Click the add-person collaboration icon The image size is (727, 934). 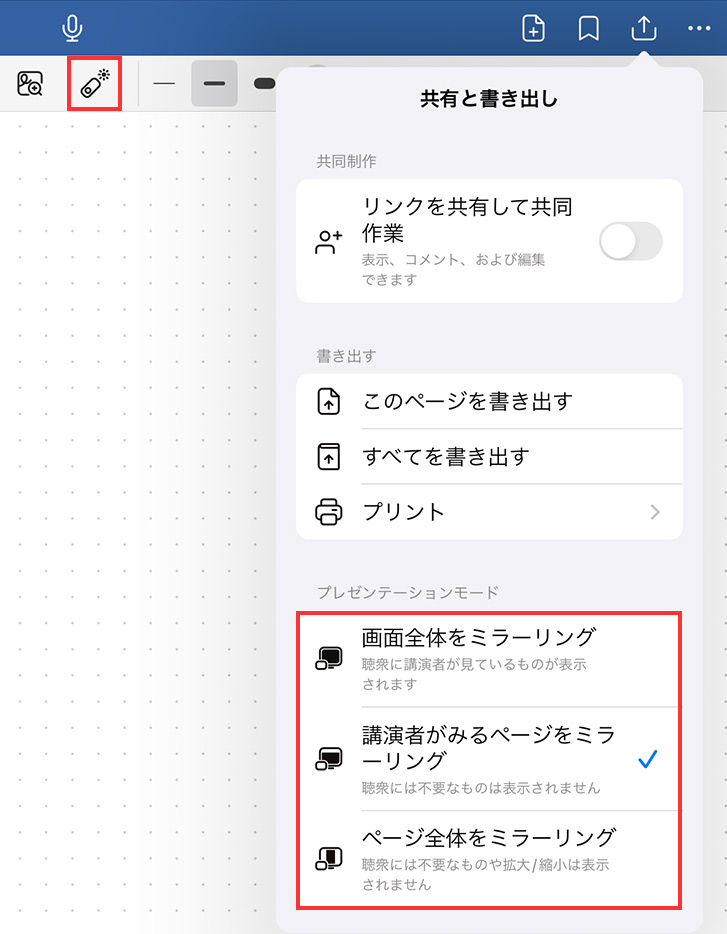click(328, 241)
